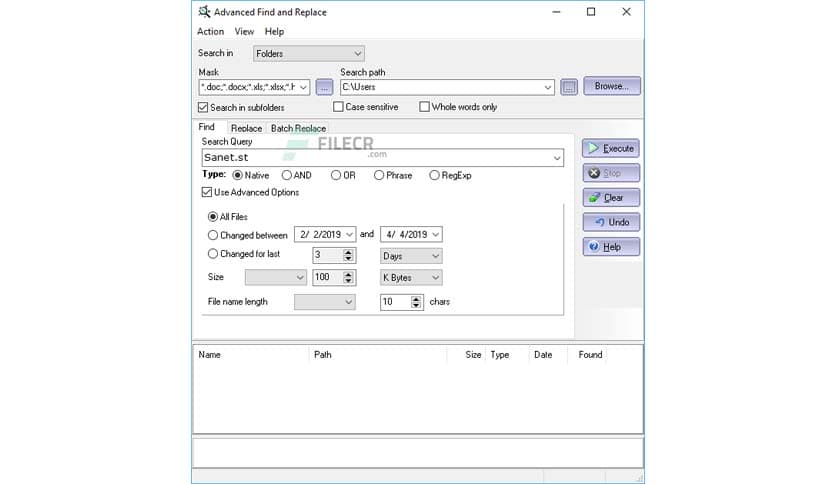Select AND query type
The width and height of the screenshot is (836, 484).
(x=287, y=175)
